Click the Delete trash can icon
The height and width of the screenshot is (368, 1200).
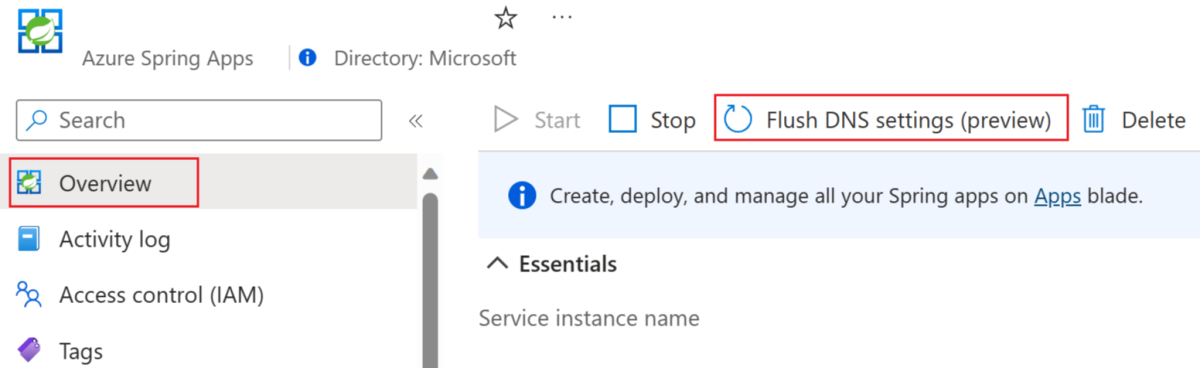point(1094,120)
